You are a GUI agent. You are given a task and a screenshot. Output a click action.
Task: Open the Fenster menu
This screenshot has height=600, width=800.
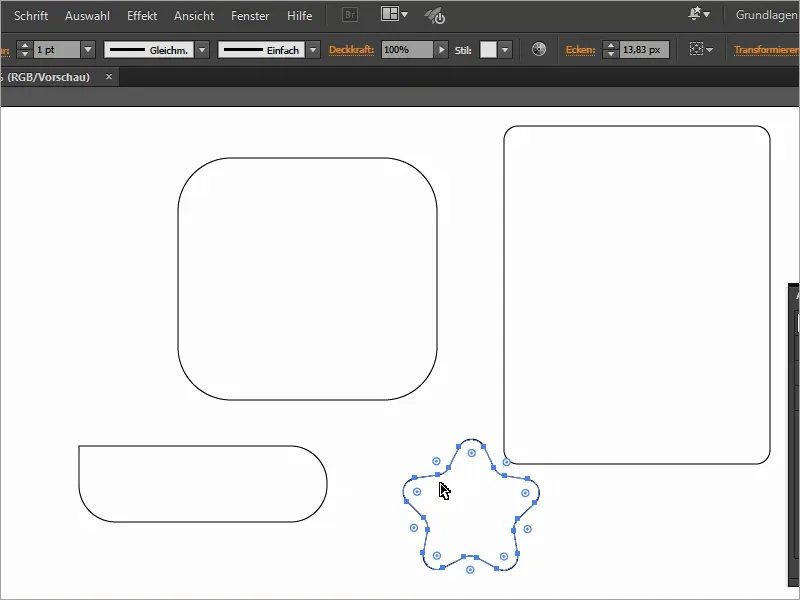coord(249,15)
